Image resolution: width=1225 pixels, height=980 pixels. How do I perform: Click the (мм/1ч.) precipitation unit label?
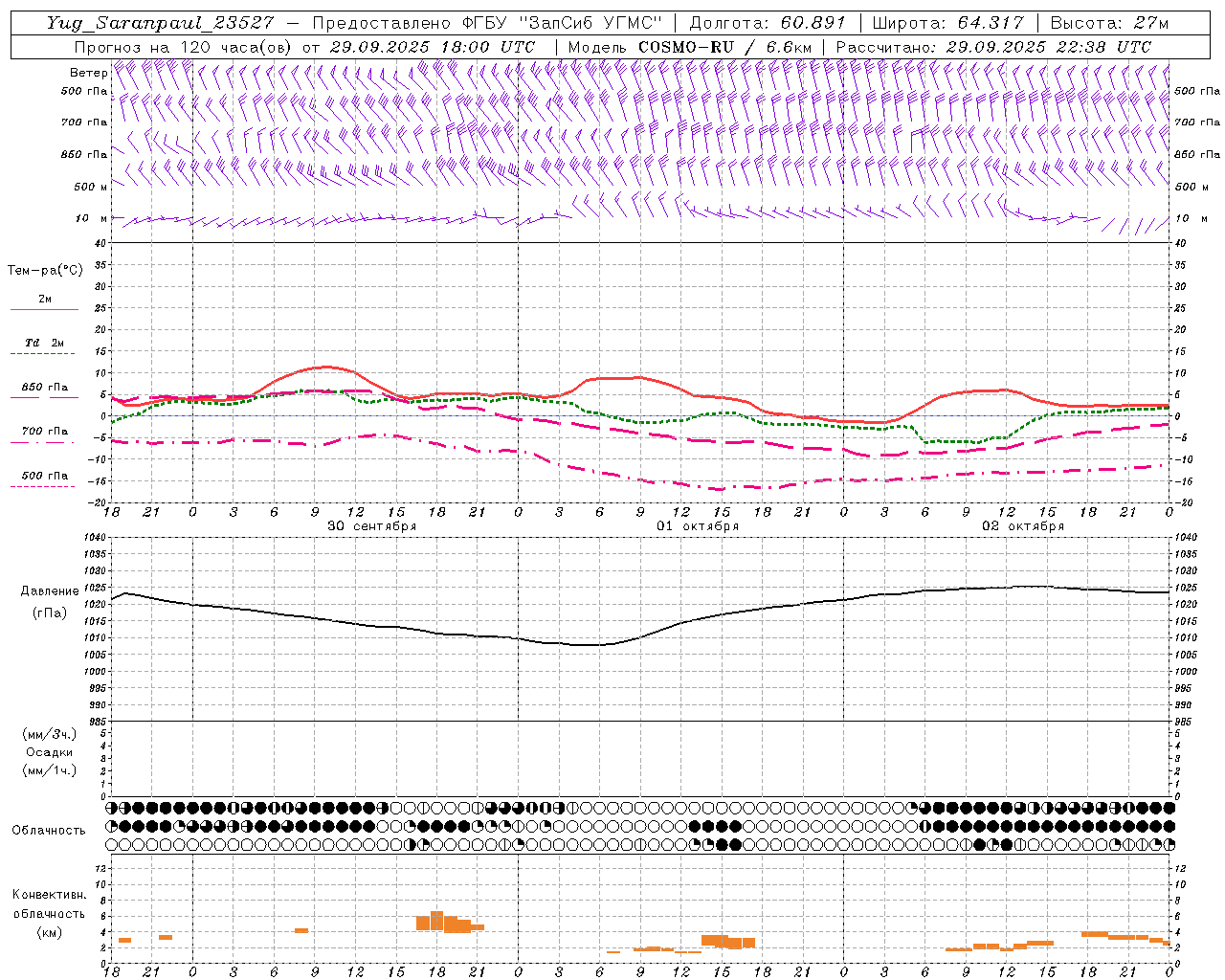(50, 770)
